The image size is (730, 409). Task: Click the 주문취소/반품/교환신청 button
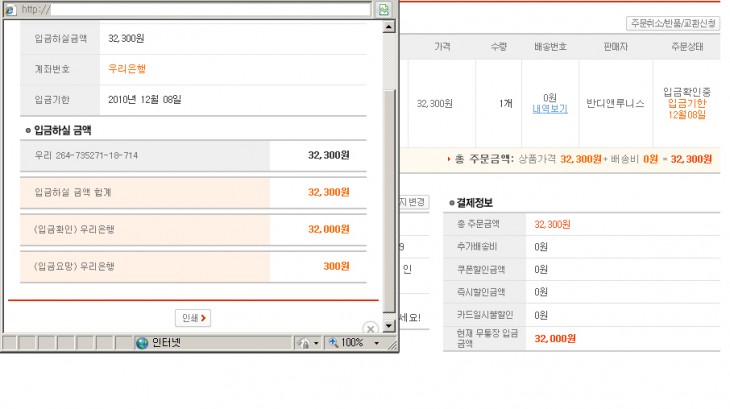tap(672, 22)
